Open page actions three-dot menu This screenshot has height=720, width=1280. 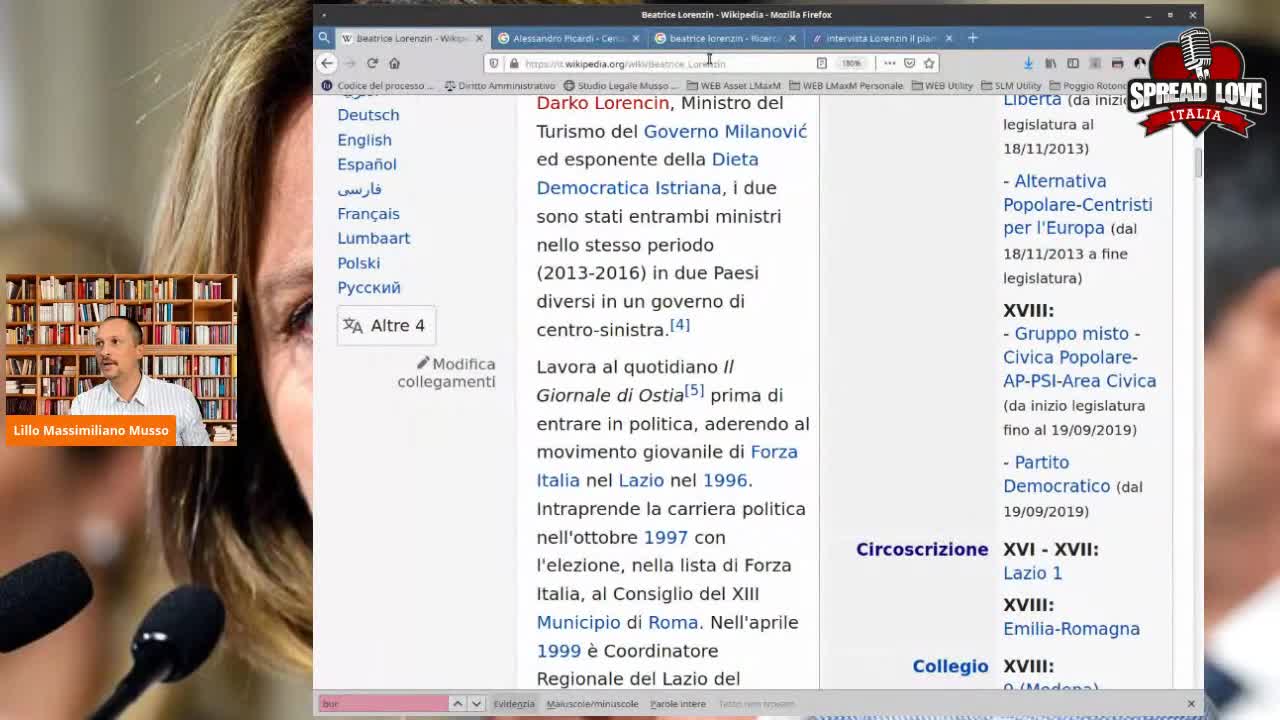(x=889, y=63)
